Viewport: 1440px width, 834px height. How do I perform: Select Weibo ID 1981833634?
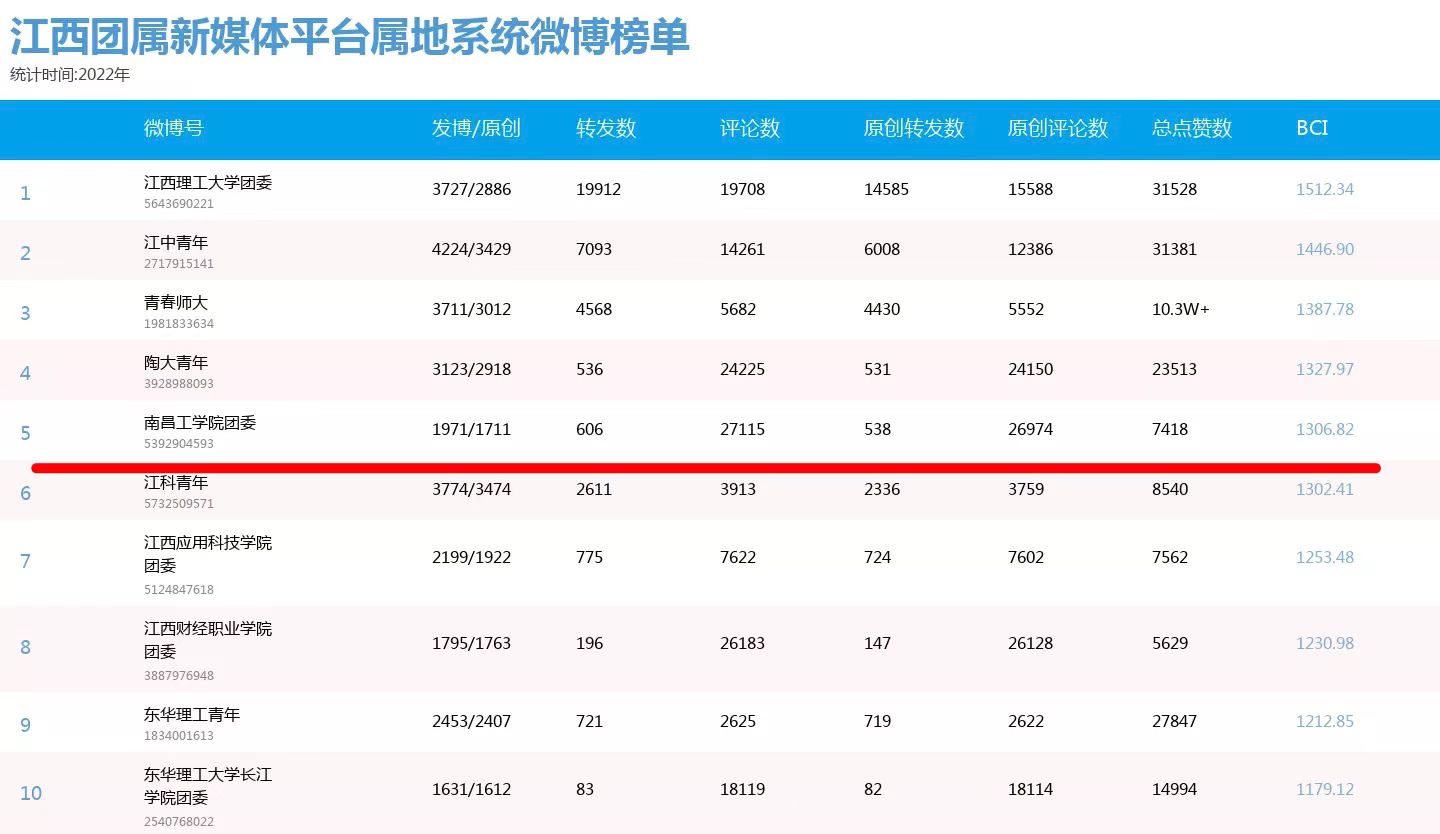tap(179, 324)
